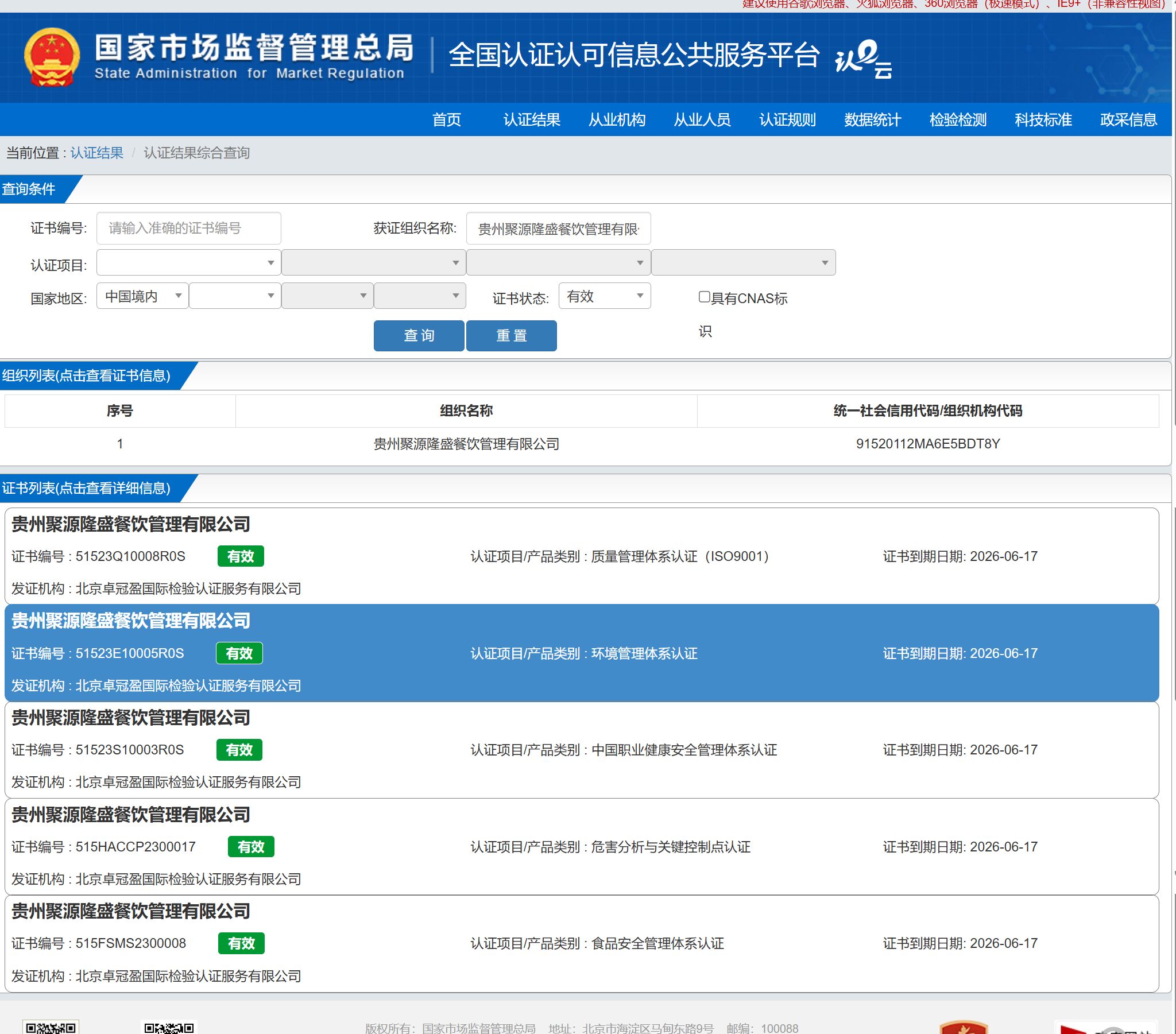Select organization row 贵州聚源隆盛餐饮管理有限公司 in 组织列表
Image resolution: width=1176 pixels, height=1034 pixels.
(582, 444)
